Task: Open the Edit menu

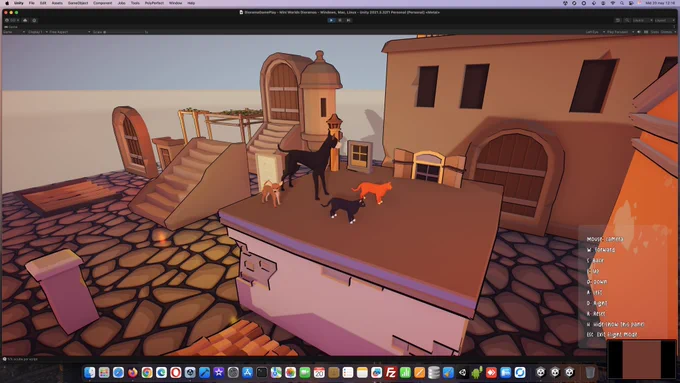Action: 43,3
